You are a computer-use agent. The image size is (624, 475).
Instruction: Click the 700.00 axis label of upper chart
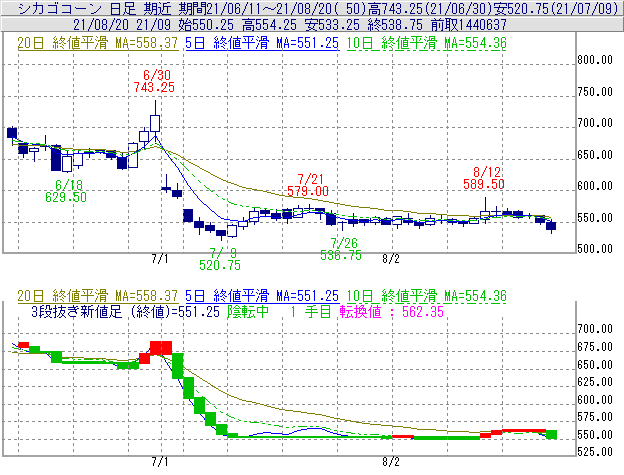[595, 123]
